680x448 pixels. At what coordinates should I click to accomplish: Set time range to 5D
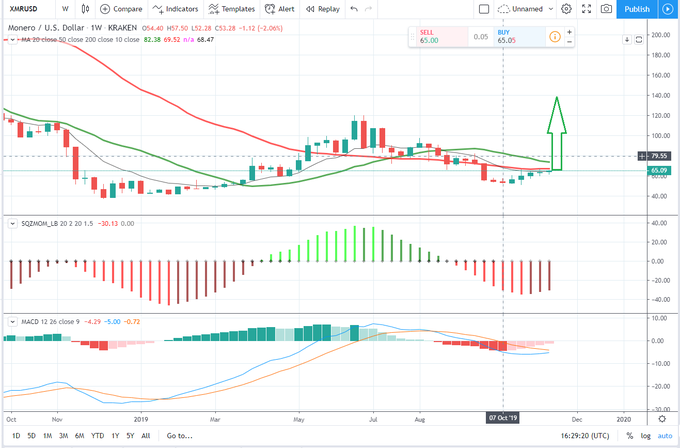[32, 435]
